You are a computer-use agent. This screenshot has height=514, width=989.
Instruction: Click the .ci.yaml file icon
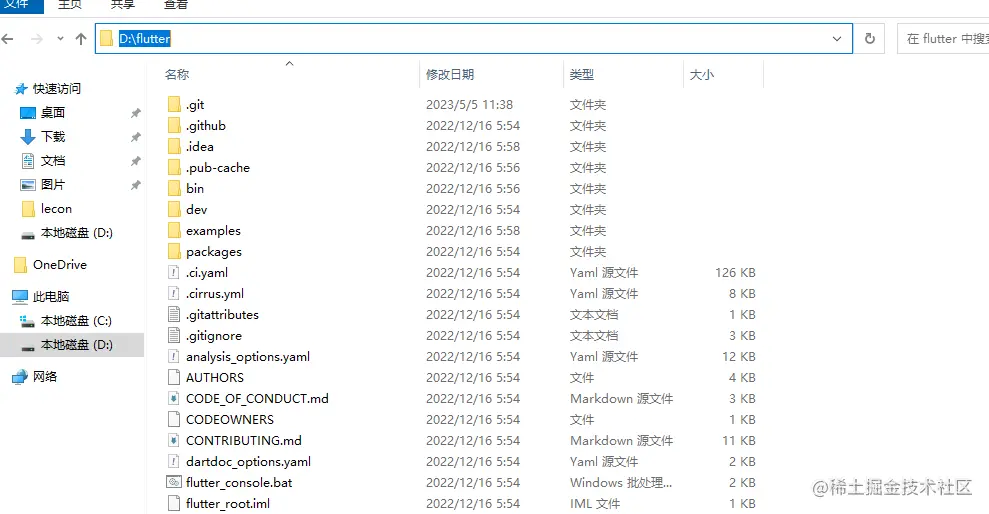(174, 272)
